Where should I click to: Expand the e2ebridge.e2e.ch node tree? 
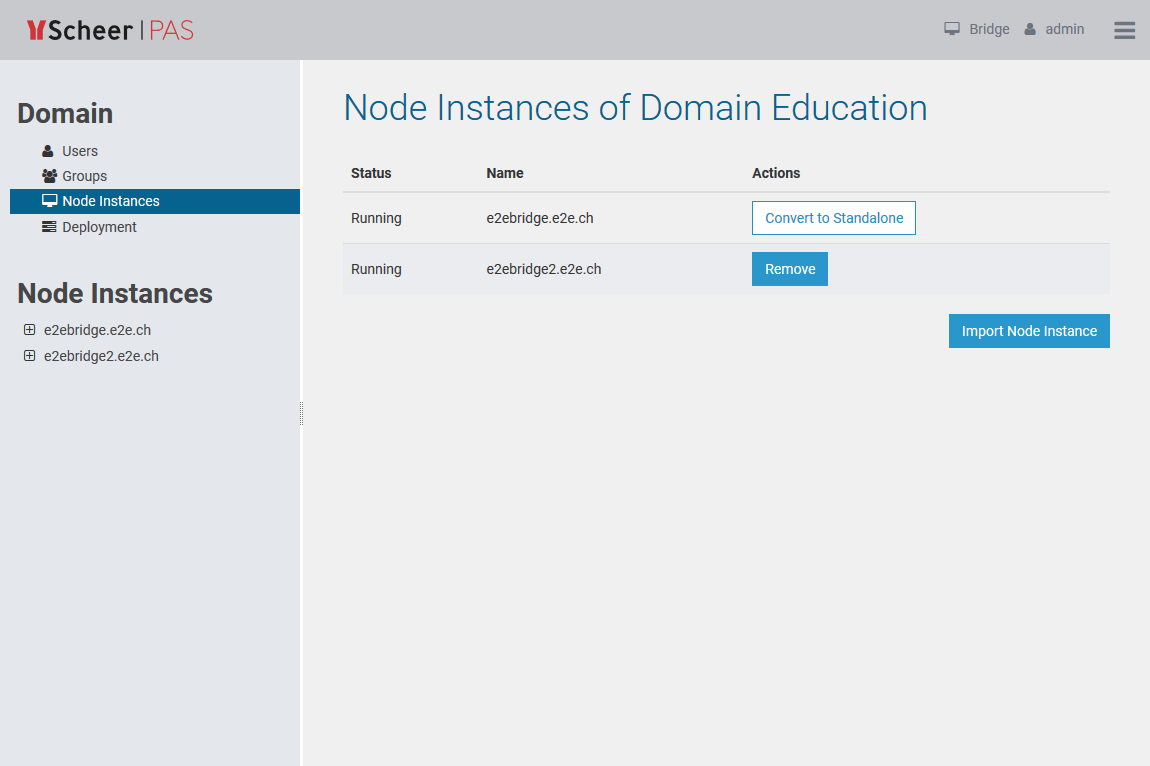pyautogui.click(x=29, y=329)
